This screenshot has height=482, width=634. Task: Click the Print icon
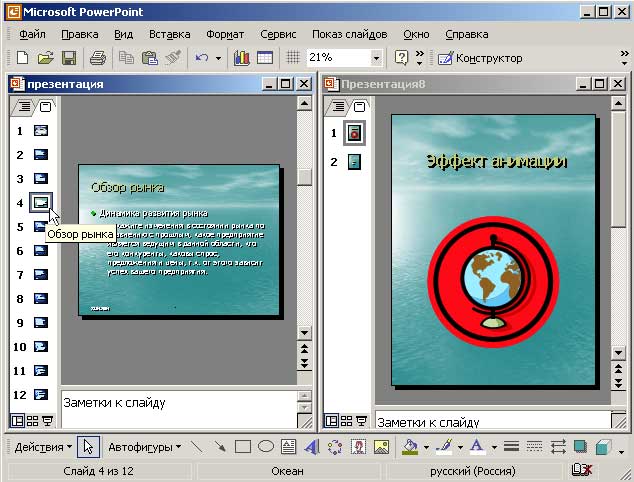[x=98, y=58]
